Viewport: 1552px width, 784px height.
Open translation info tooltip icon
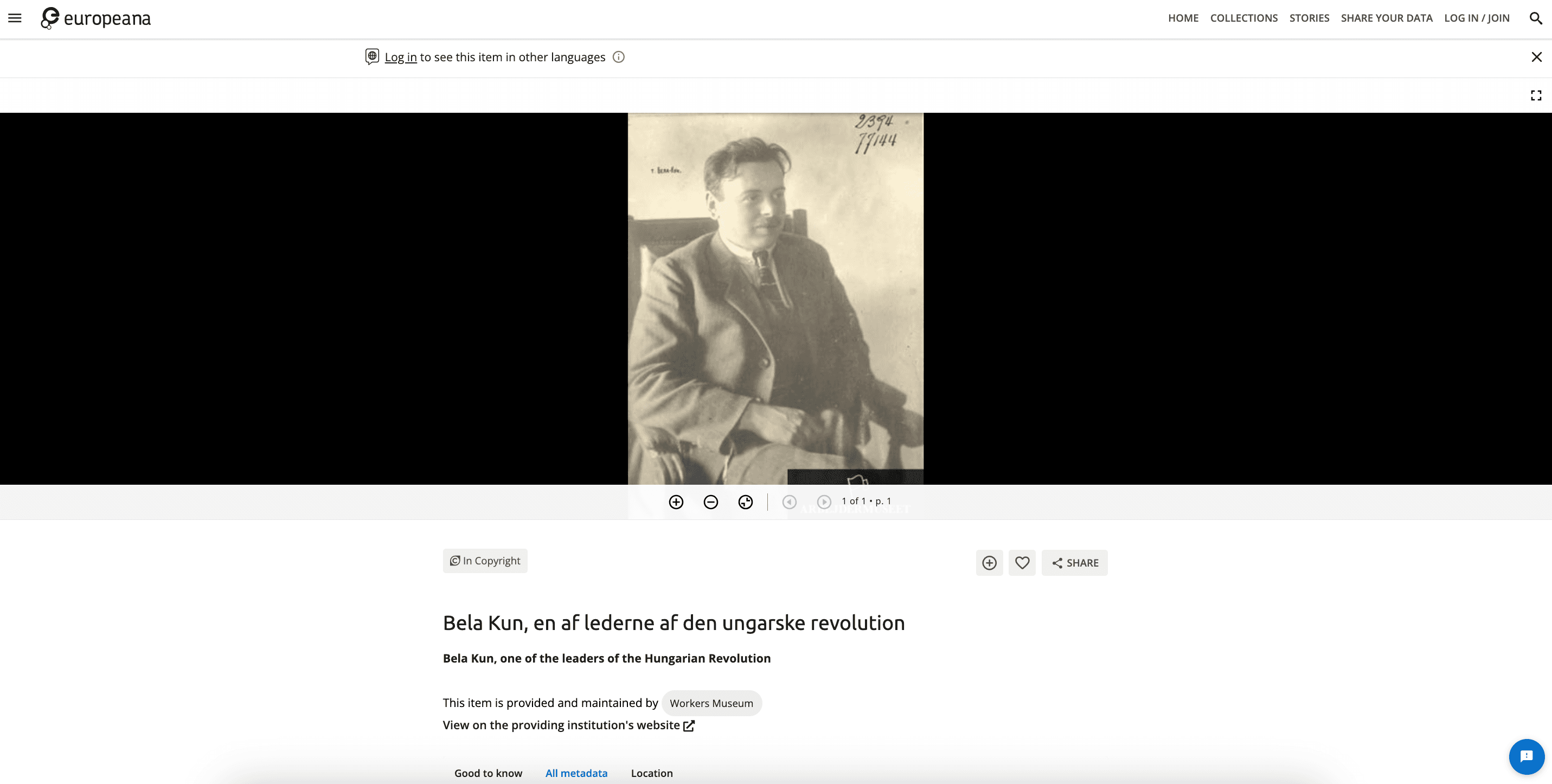point(618,57)
